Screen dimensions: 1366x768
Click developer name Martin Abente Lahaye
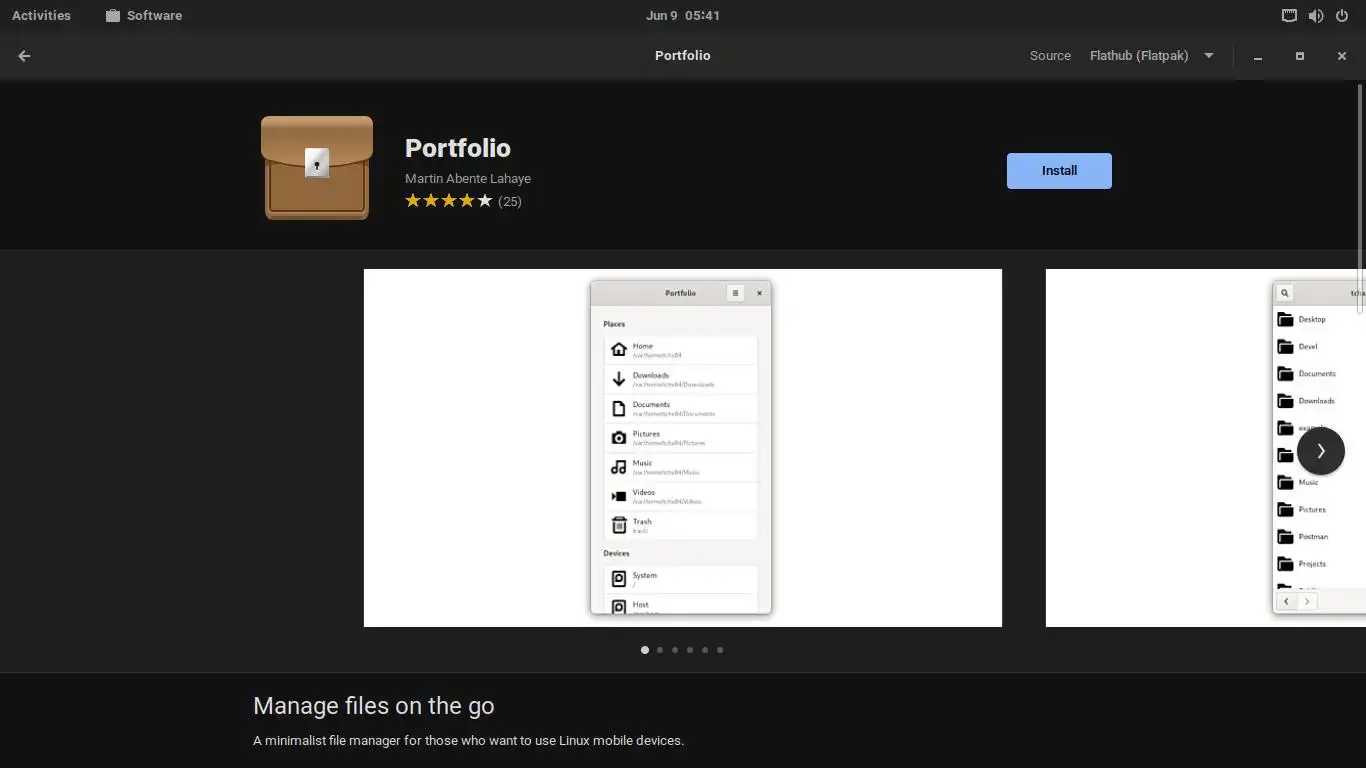tap(468, 179)
